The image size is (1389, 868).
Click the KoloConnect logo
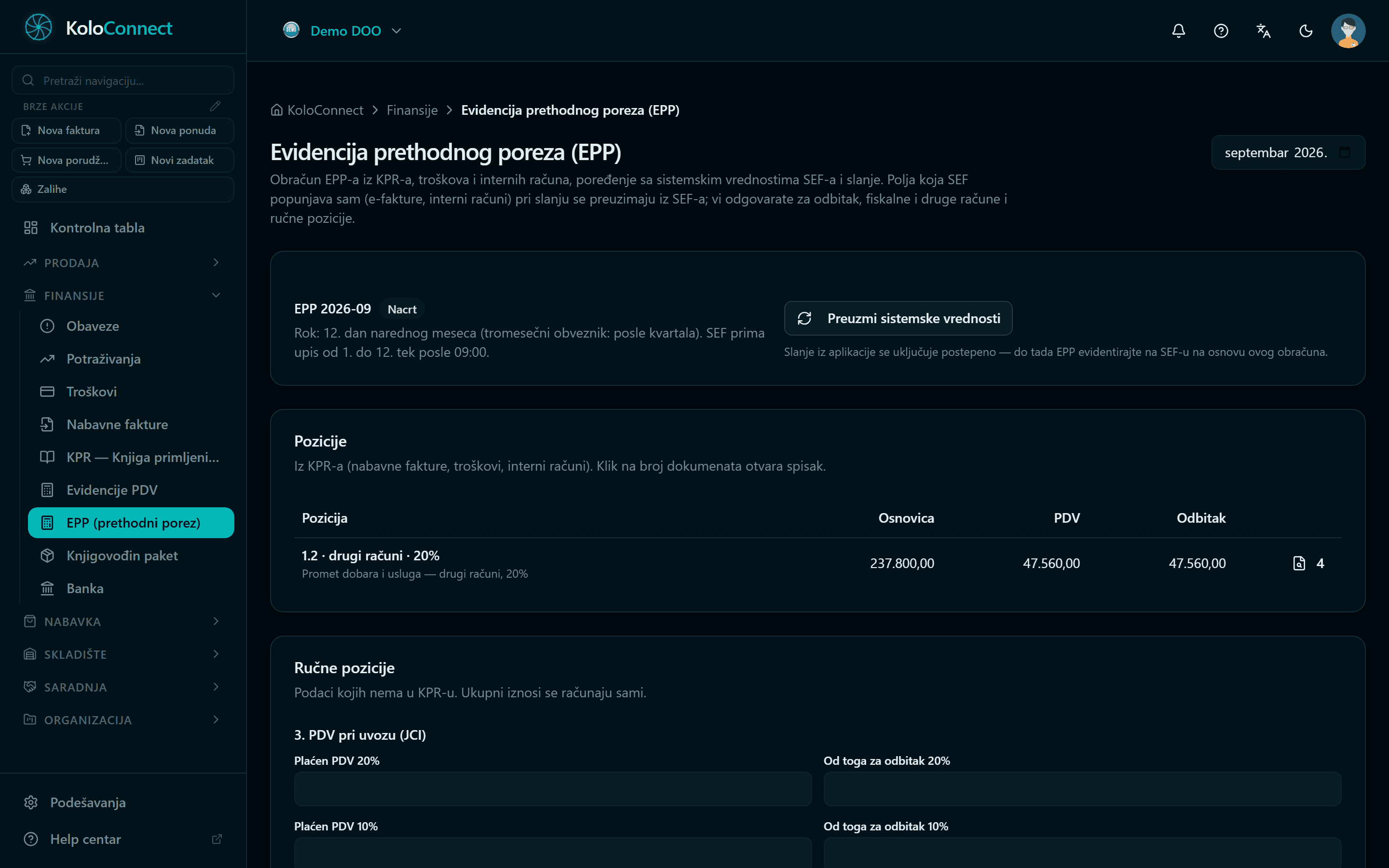point(98,27)
